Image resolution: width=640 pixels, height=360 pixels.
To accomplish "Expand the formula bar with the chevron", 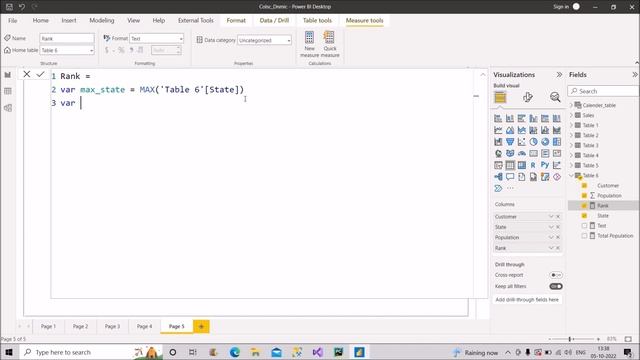I will point(483,75).
